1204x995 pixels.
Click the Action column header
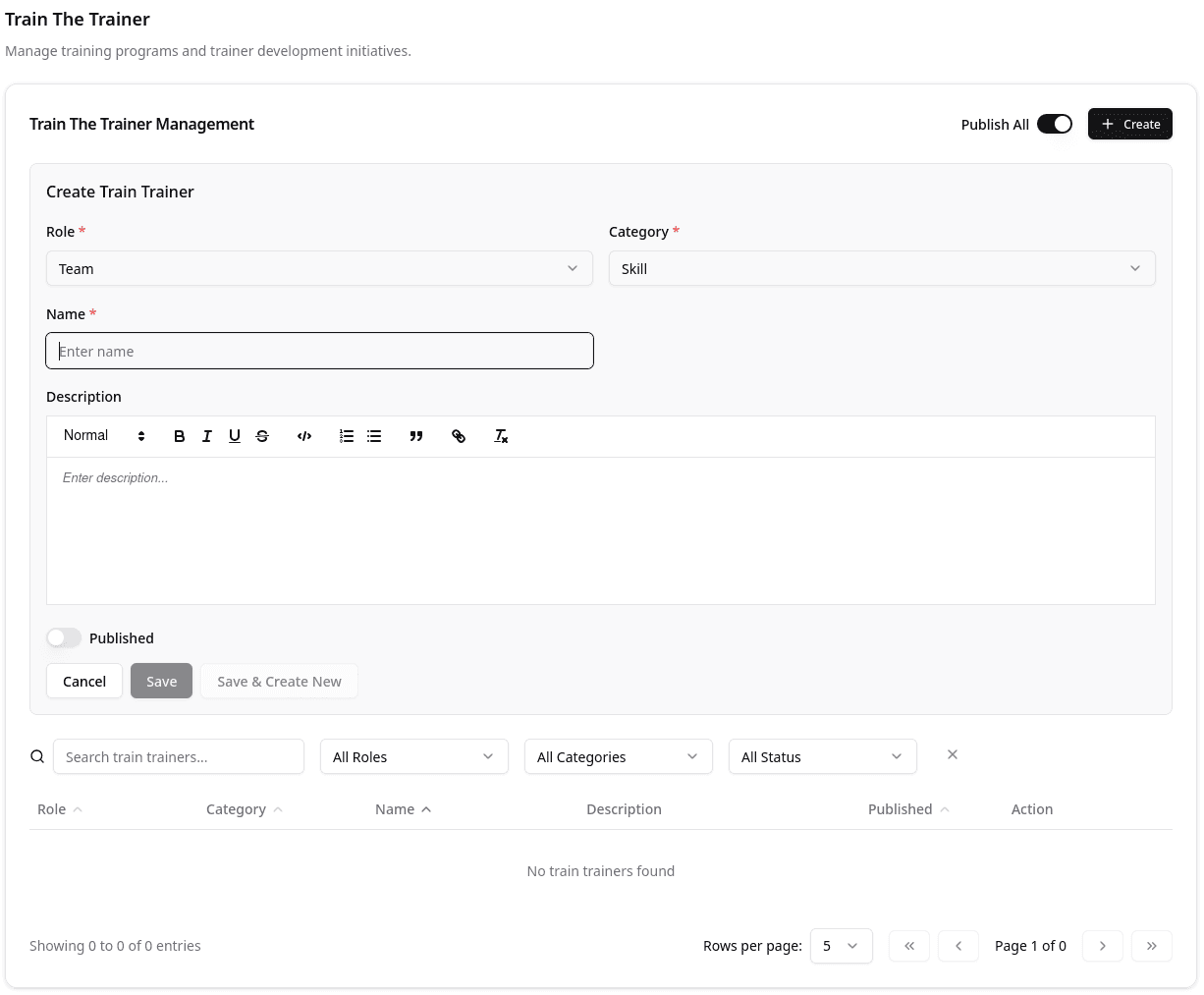pos(1032,809)
